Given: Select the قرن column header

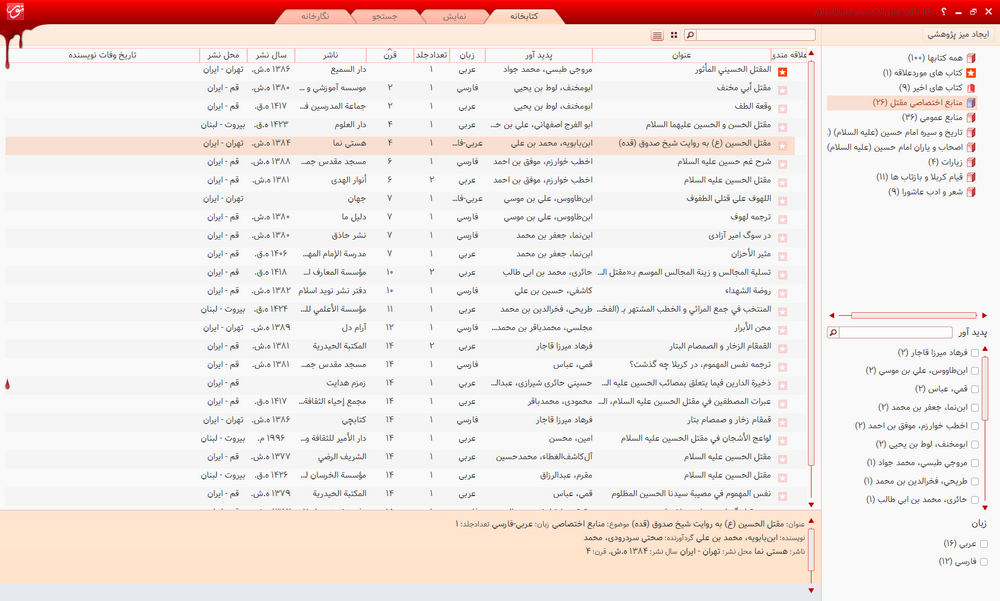Looking at the screenshot, I should pyautogui.click(x=390, y=56).
